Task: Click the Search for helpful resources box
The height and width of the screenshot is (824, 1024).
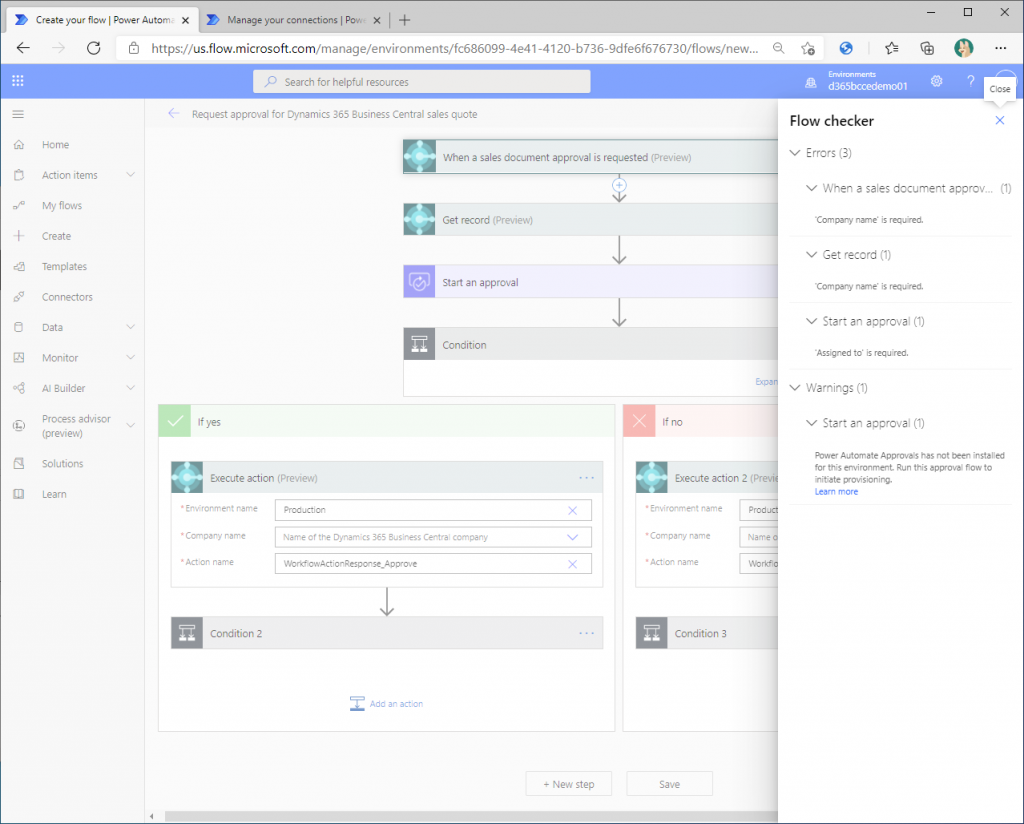Action: tap(422, 82)
